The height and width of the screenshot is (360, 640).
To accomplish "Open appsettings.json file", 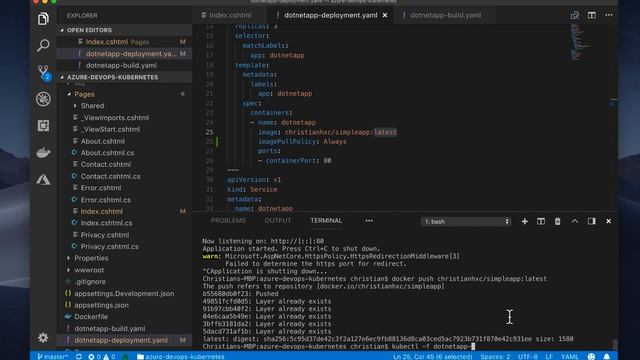I will pyautogui.click(x=101, y=305).
